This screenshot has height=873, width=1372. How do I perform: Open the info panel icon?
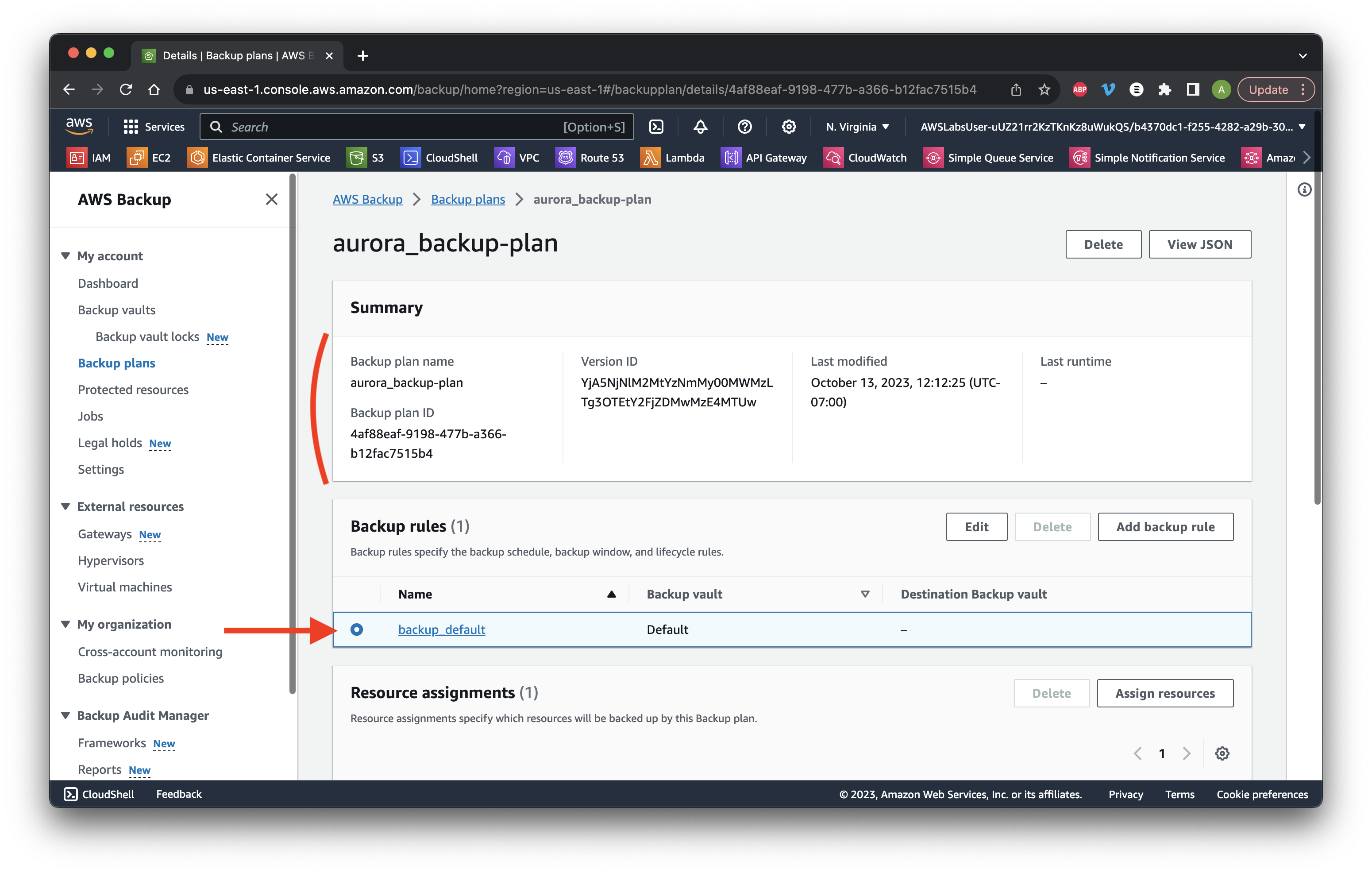(x=1304, y=190)
